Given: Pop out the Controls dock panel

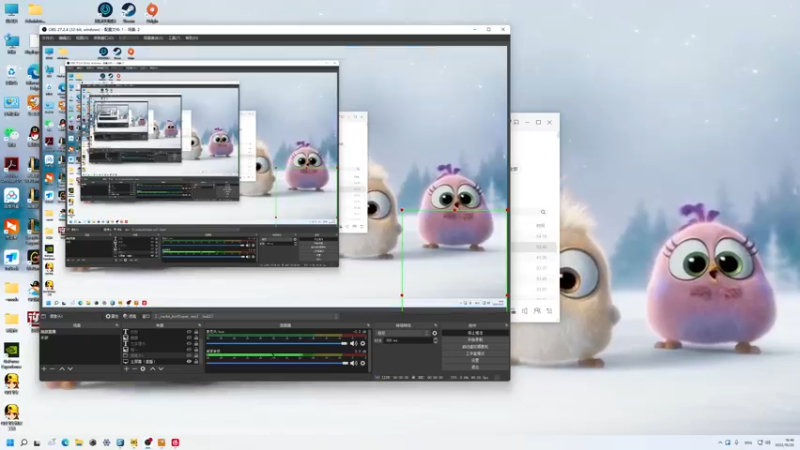Looking at the screenshot, I should (x=506, y=325).
